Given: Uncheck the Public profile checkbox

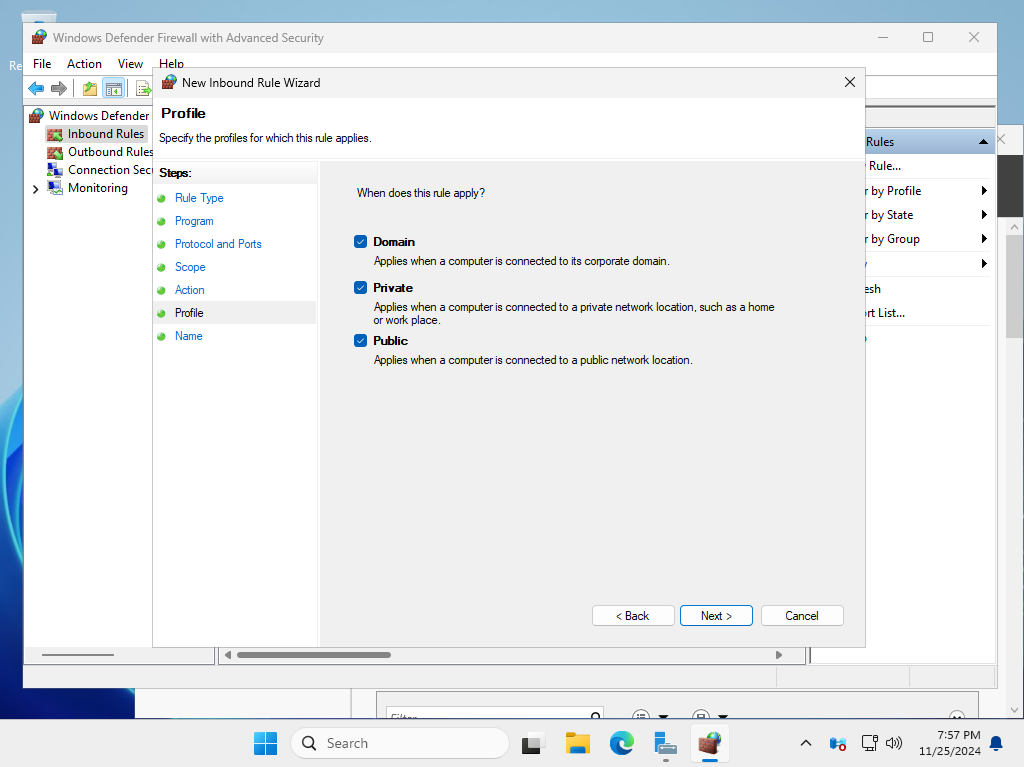Looking at the screenshot, I should 360,340.
